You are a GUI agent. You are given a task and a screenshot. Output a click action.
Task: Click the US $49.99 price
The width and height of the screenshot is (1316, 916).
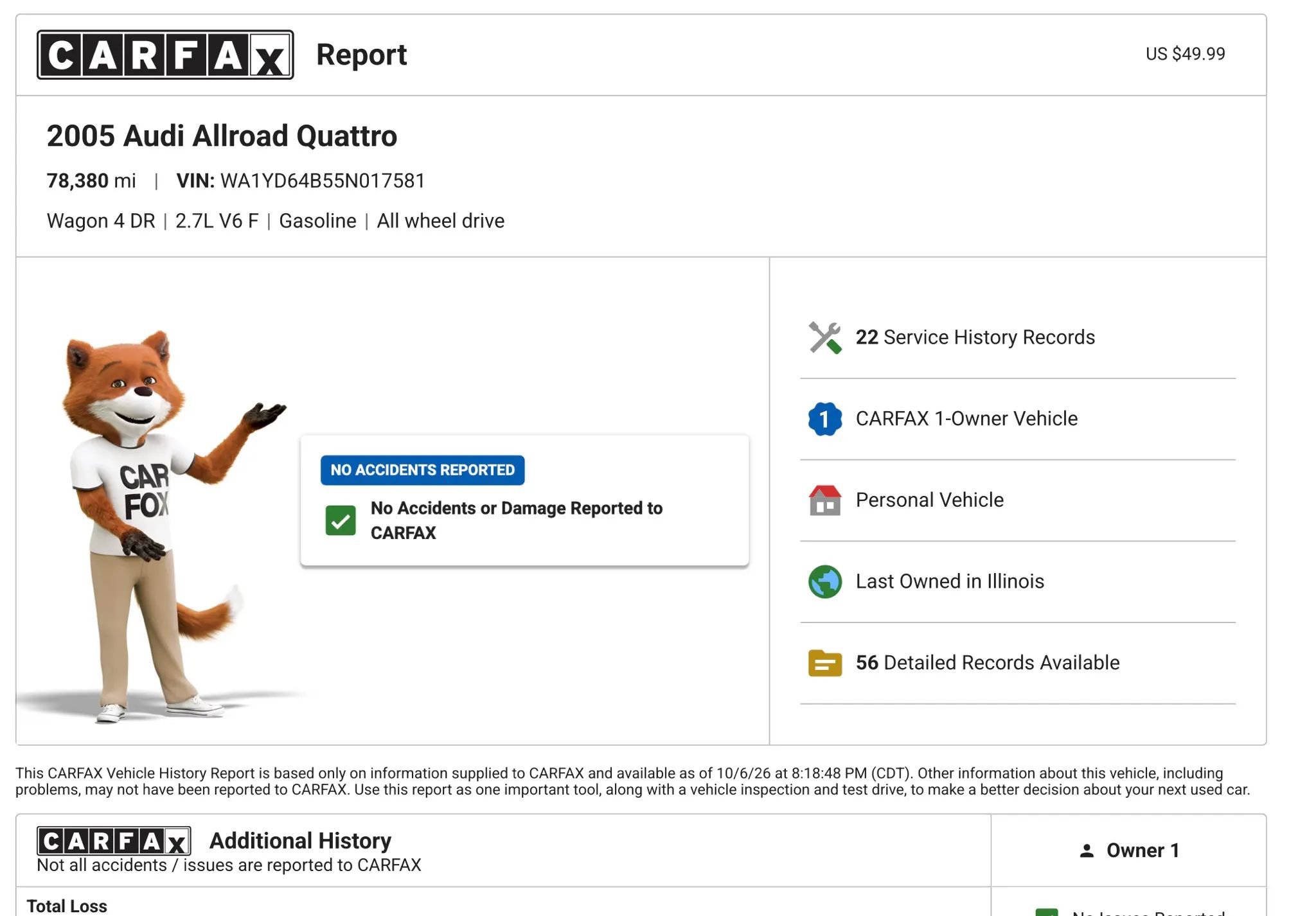[x=1186, y=54]
